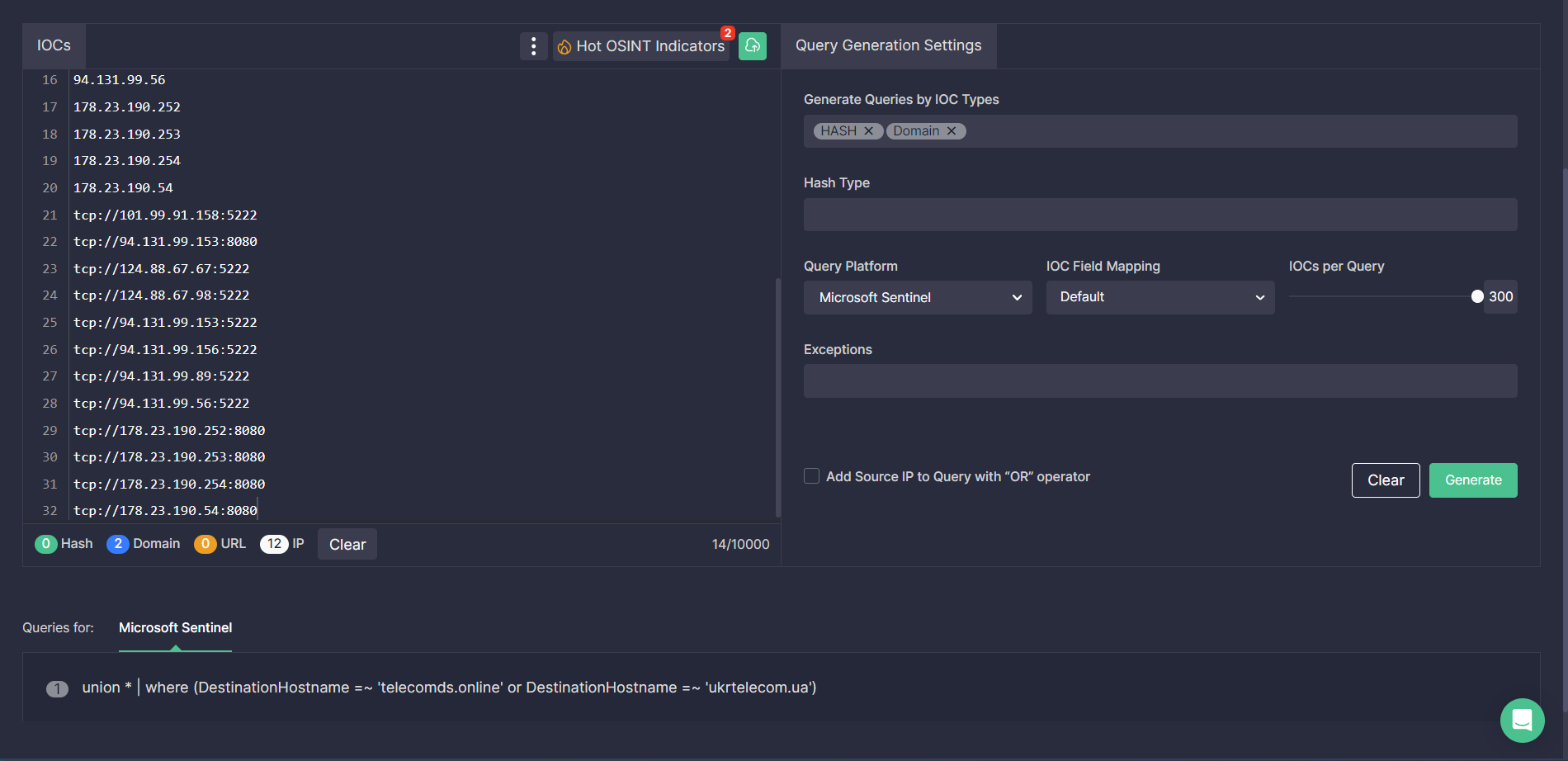Viewport: 1568px width, 761px height.
Task: Click line tcp://94.131.99.89:5222
Action: click(x=162, y=376)
